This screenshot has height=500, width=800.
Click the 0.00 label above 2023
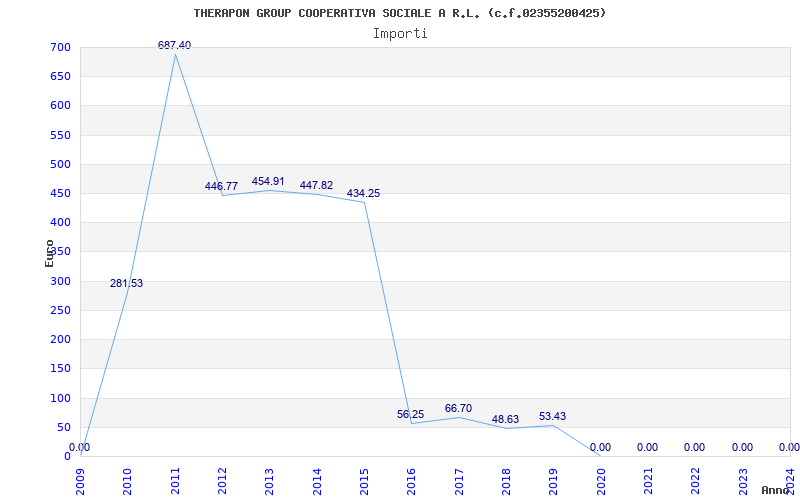pos(742,447)
